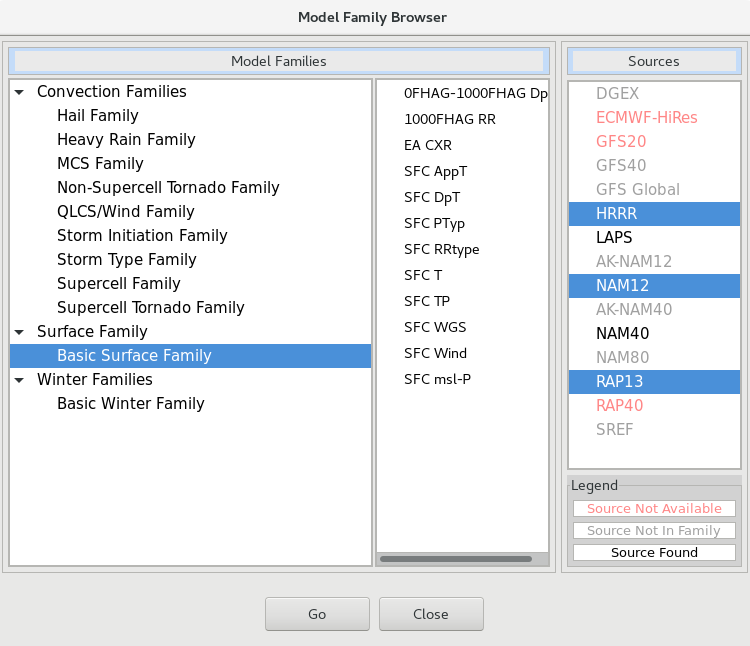Click the products list horizontal scrollbar
The image size is (750, 646).
tap(456, 559)
